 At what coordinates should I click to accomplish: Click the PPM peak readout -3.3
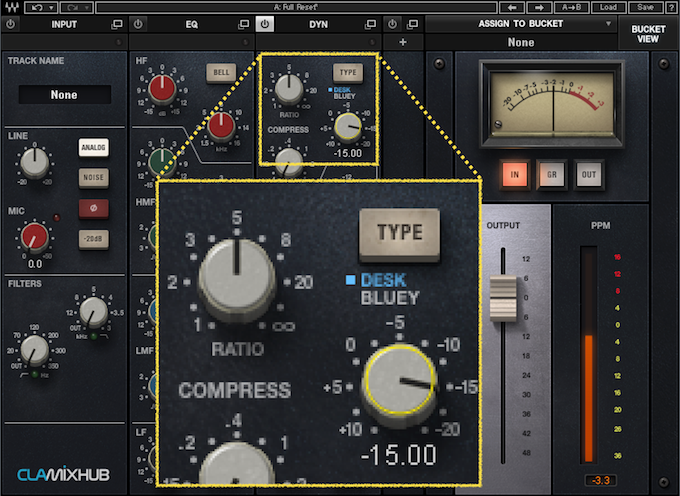(x=601, y=480)
